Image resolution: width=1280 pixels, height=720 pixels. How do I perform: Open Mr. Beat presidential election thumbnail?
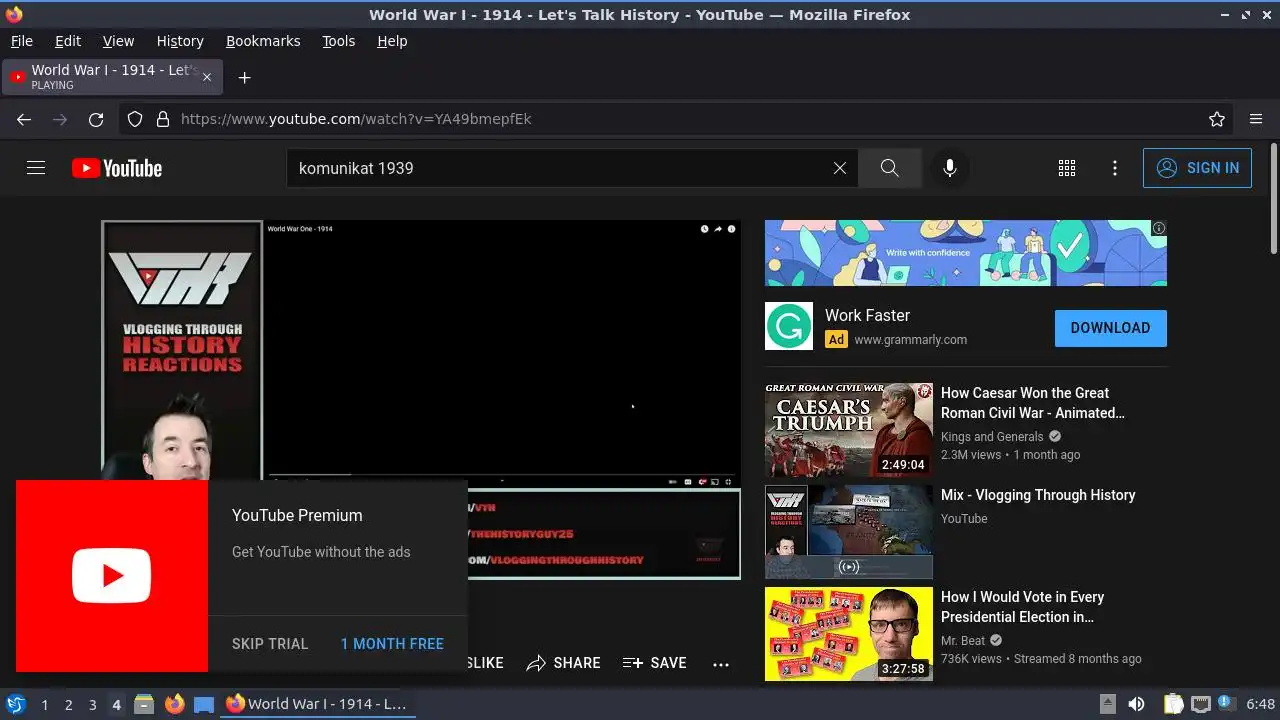(x=849, y=634)
